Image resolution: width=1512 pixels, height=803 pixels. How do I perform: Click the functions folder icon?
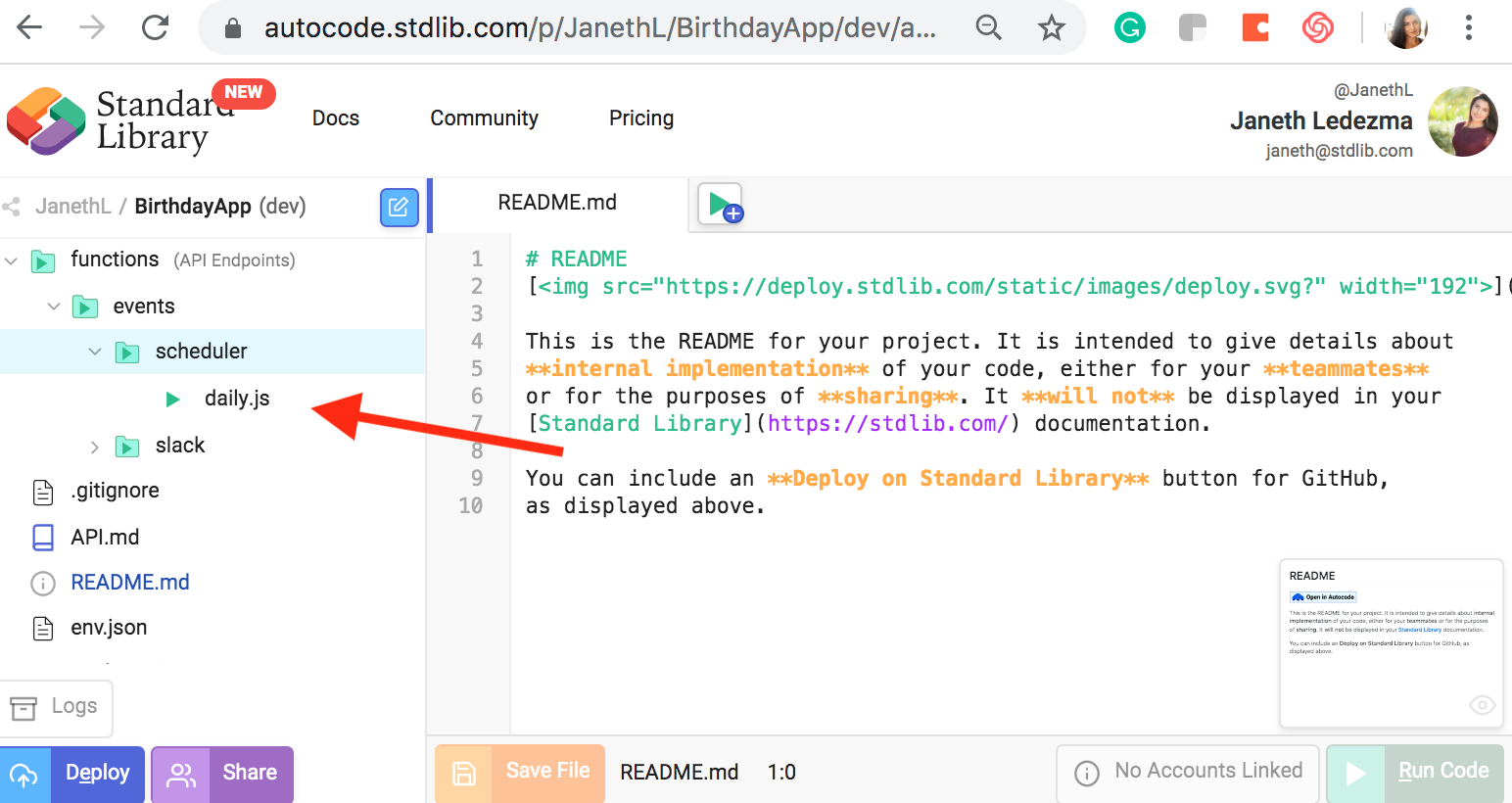pos(43,261)
